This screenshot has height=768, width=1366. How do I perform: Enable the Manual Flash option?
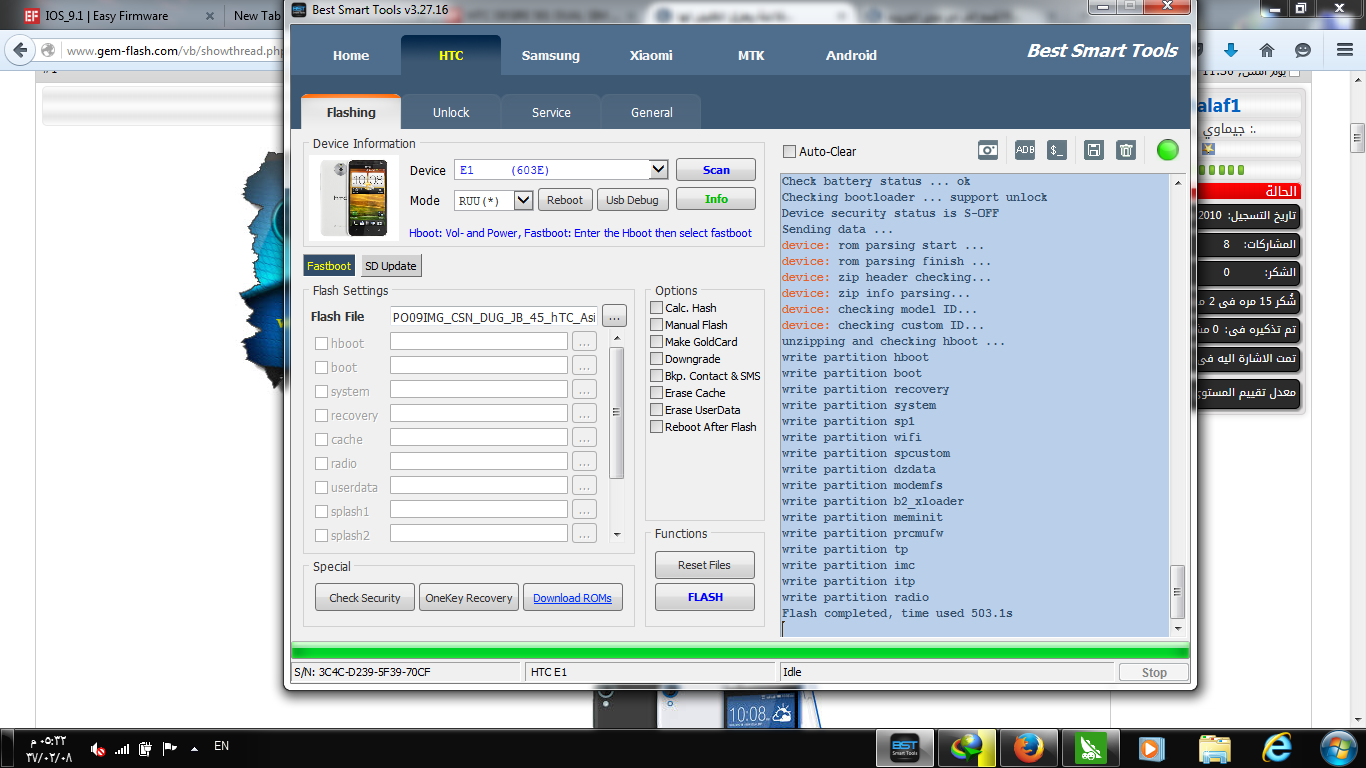pyautogui.click(x=657, y=325)
